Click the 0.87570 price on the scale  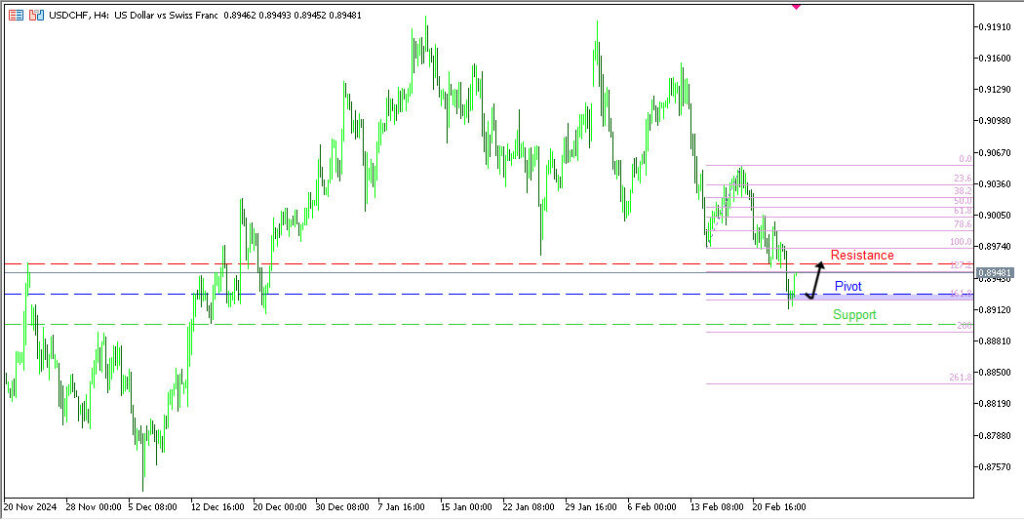pos(996,467)
